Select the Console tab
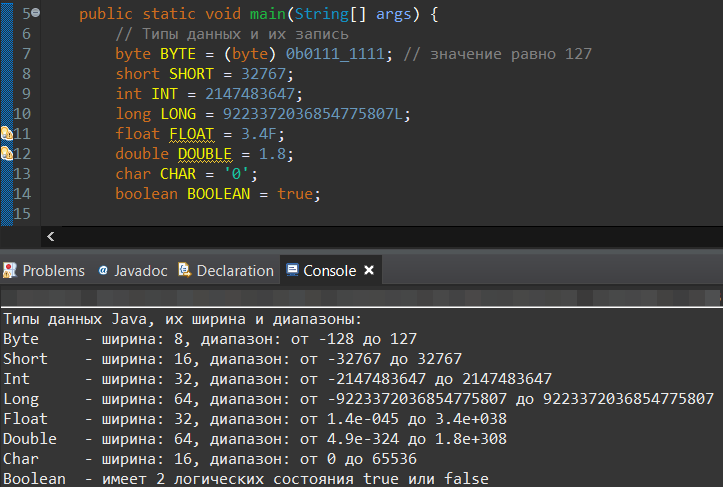Screen dimensions: 723x487 point(329,270)
